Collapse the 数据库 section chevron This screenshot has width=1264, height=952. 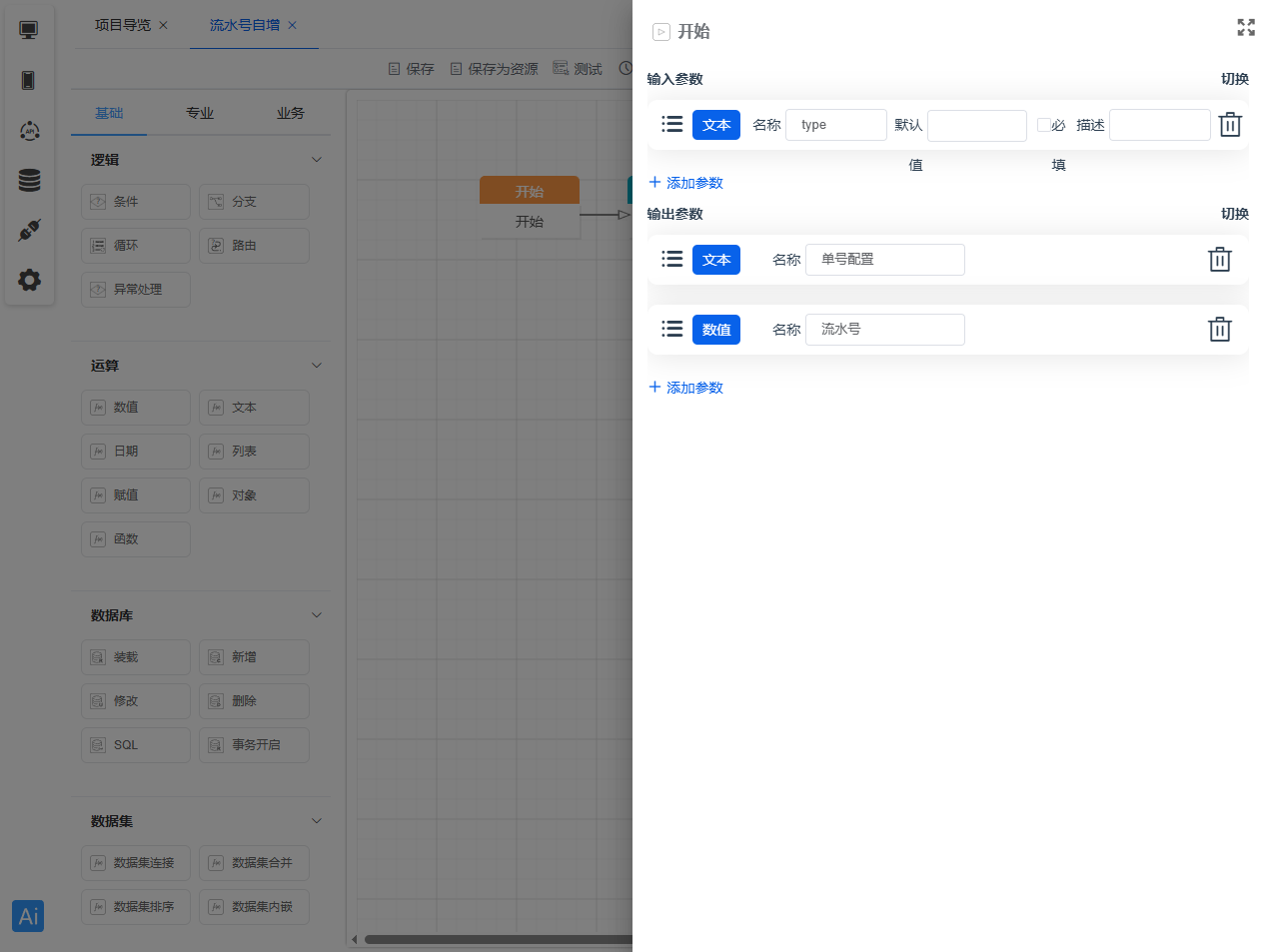coord(317,615)
